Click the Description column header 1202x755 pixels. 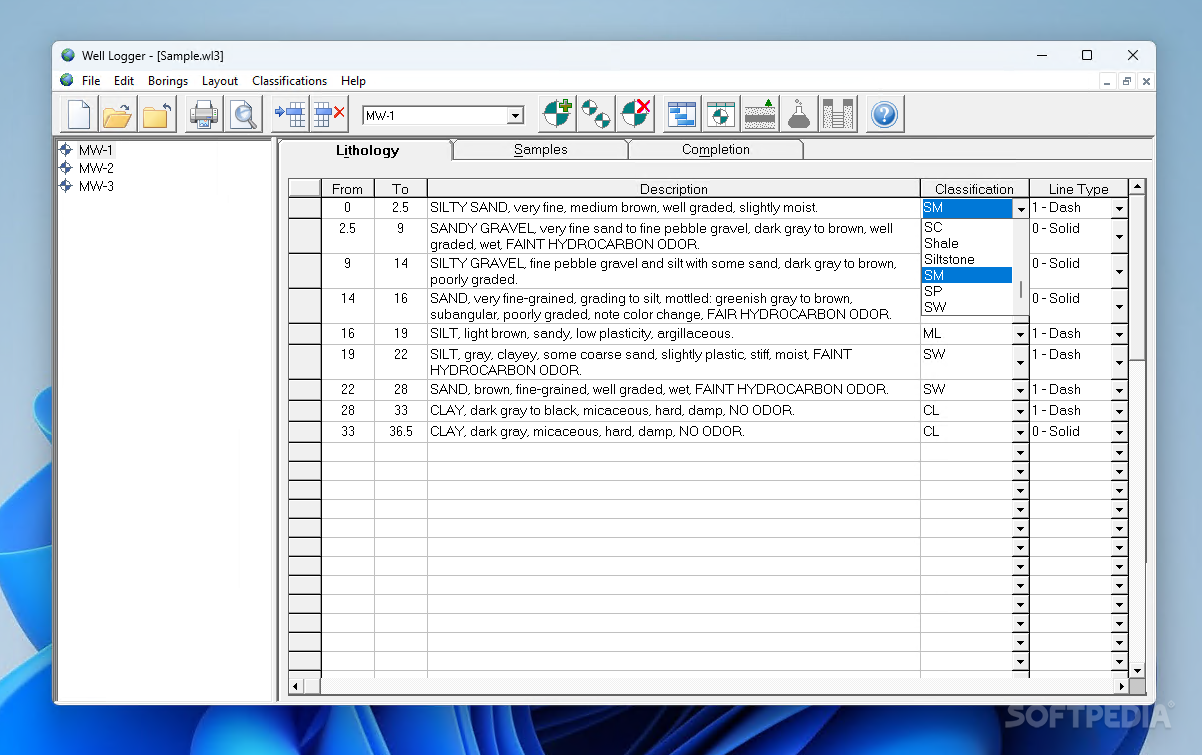pyautogui.click(x=674, y=189)
